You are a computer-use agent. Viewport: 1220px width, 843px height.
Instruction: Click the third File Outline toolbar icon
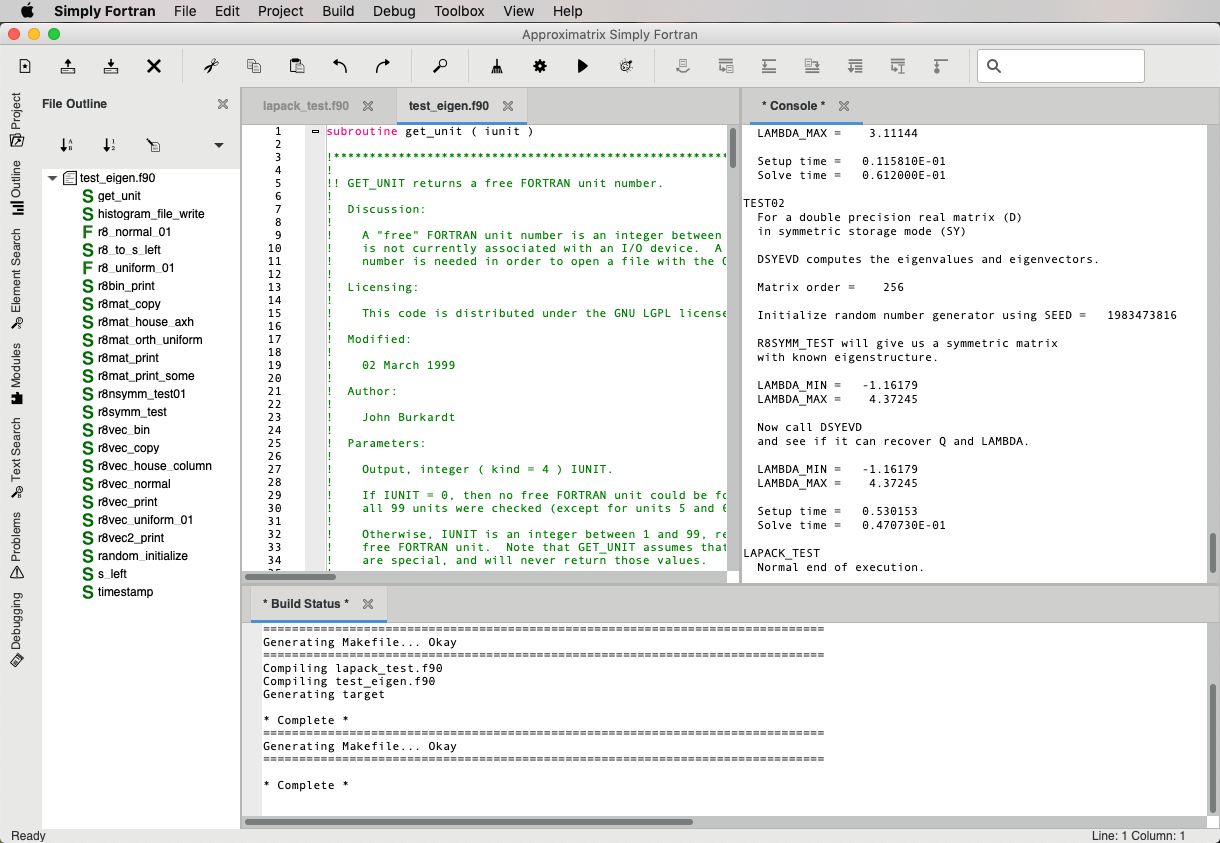[x=153, y=145]
